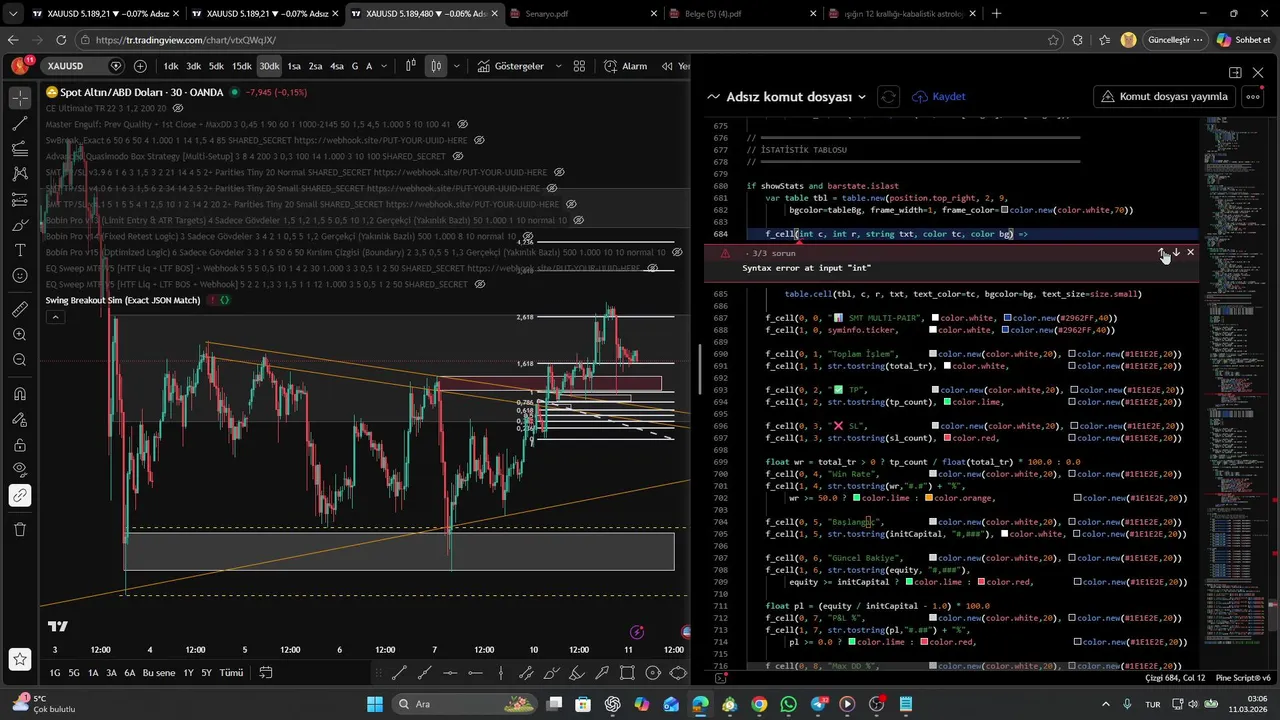The height and width of the screenshot is (720, 1280).
Task: Open Pine editor more options menu
Action: [1252, 97]
